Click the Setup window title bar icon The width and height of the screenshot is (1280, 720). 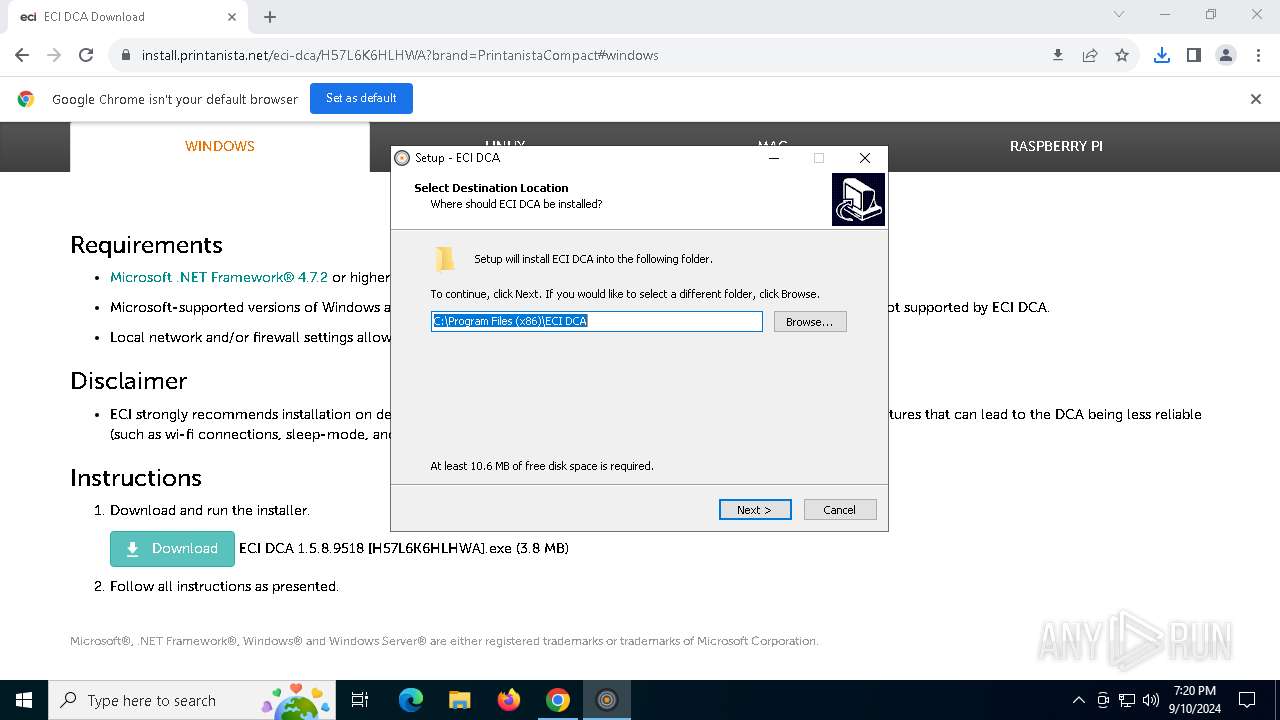pyautogui.click(x=402, y=158)
